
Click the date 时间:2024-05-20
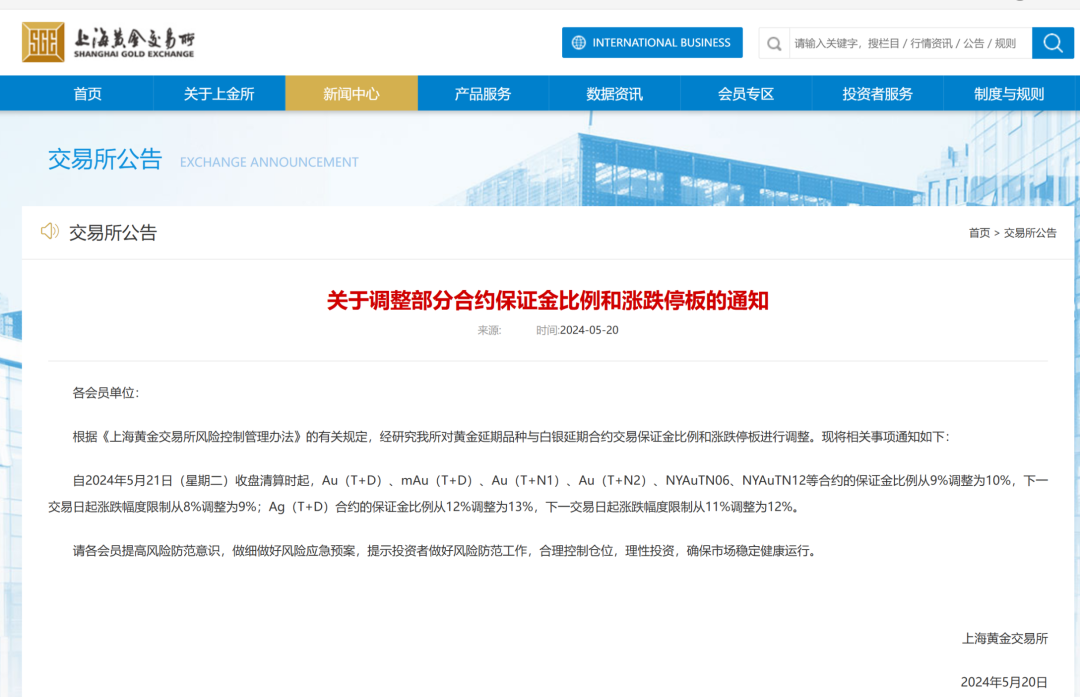point(577,331)
